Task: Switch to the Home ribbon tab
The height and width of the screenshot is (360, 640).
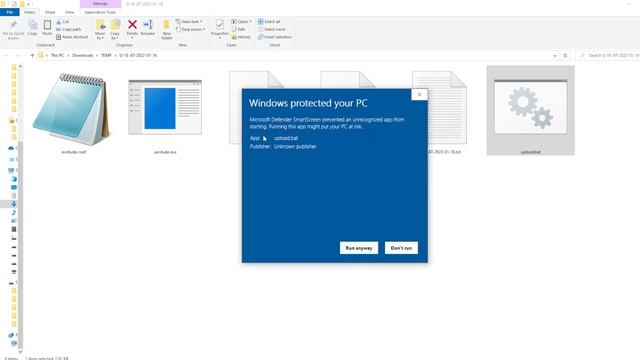Action: pyautogui.click(x=29, y=12)
